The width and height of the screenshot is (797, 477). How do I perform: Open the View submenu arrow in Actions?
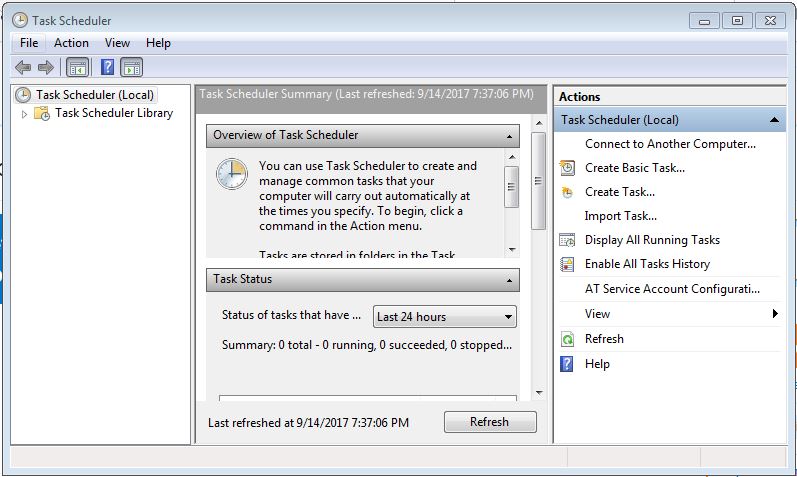pyautogui.click(x=775, y=313)
